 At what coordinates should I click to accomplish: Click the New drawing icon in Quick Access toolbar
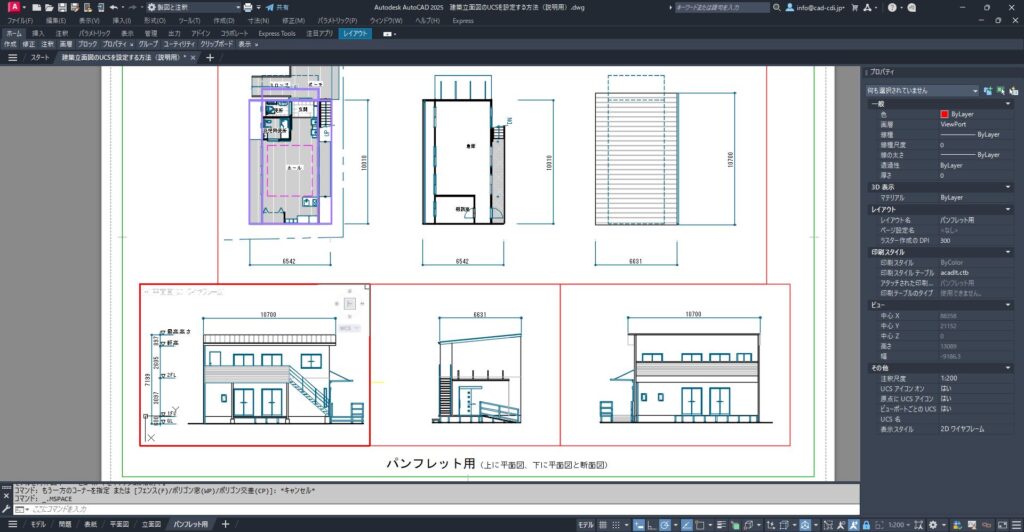[x=37, y=7]
